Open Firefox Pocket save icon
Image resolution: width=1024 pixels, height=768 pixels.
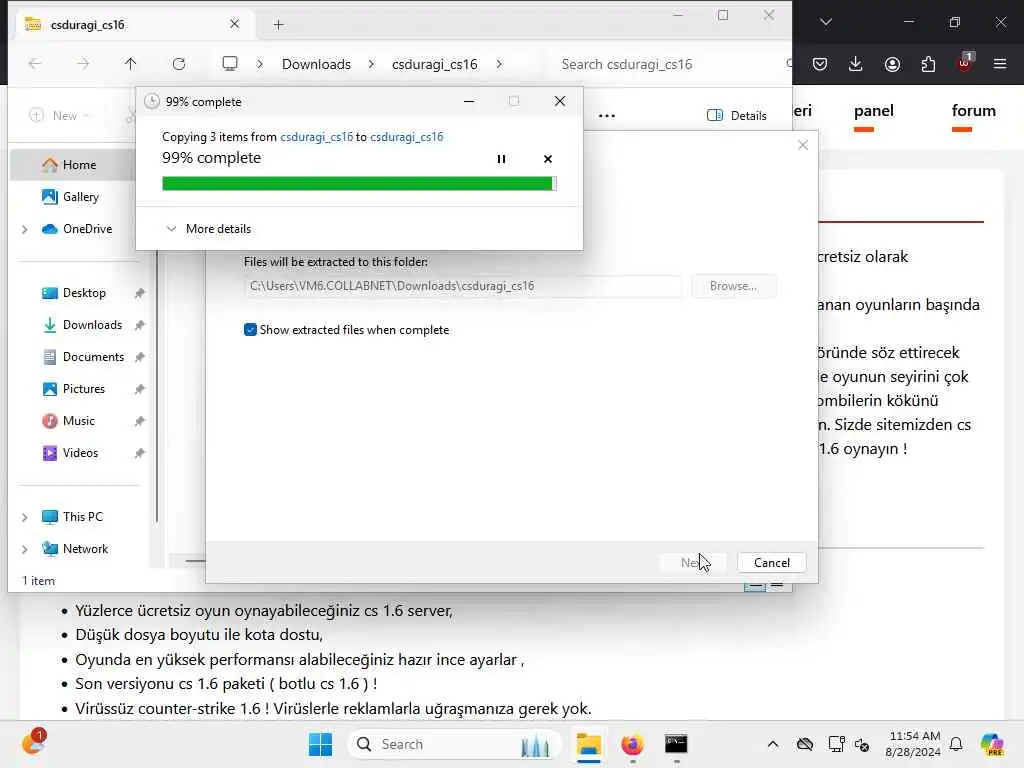820,64
